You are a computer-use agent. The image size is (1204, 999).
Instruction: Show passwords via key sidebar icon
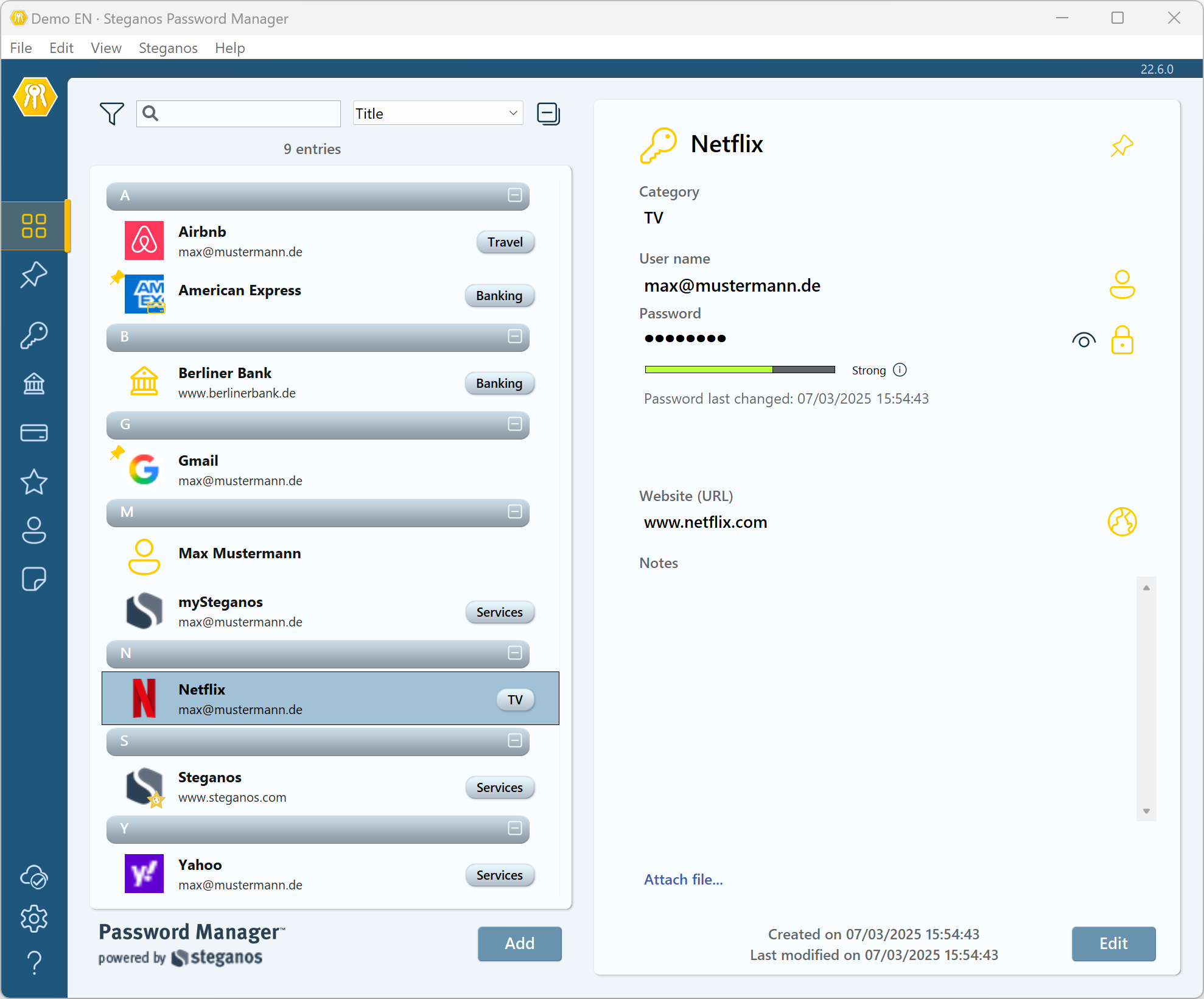(x=34, y=335)
